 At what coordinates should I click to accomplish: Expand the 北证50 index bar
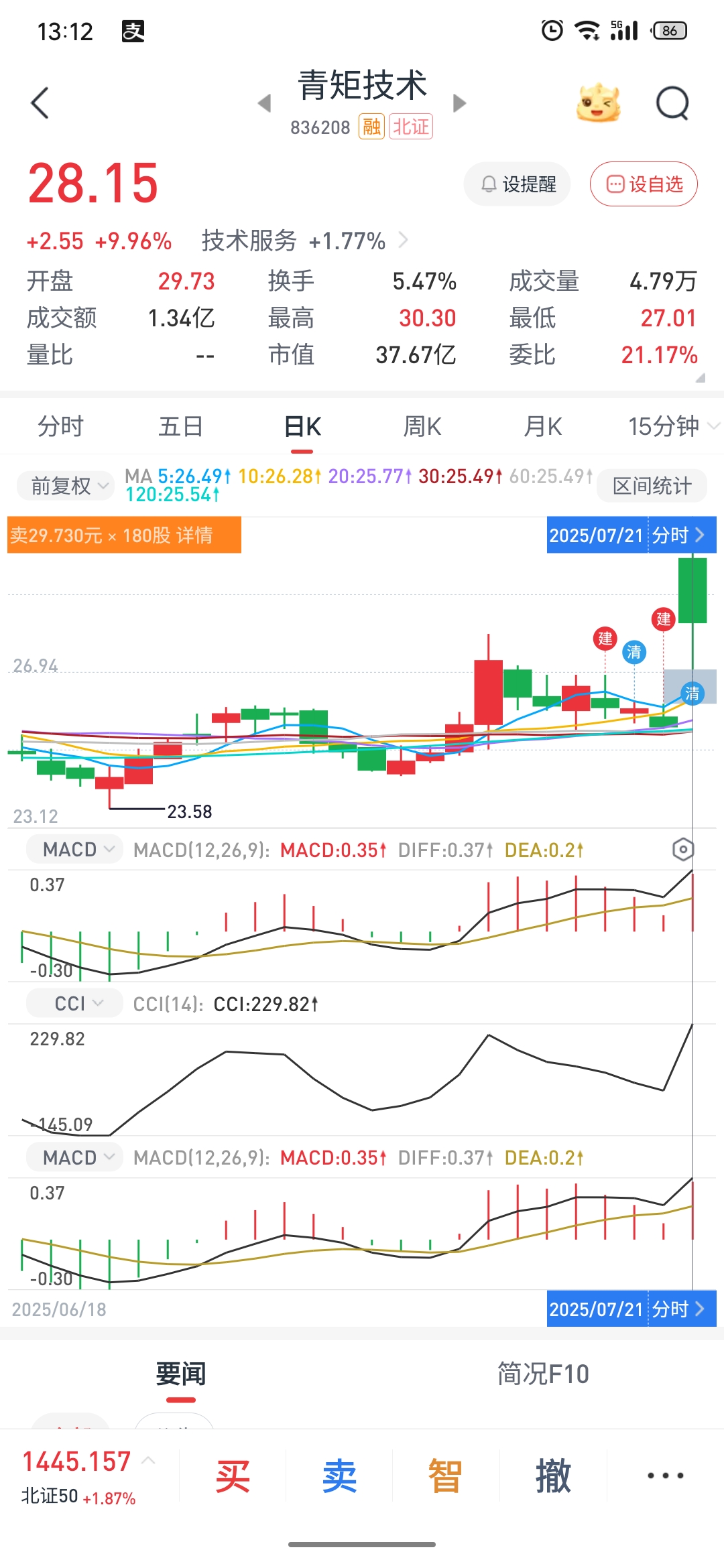pyautogui.click(x=90, y=1476)
